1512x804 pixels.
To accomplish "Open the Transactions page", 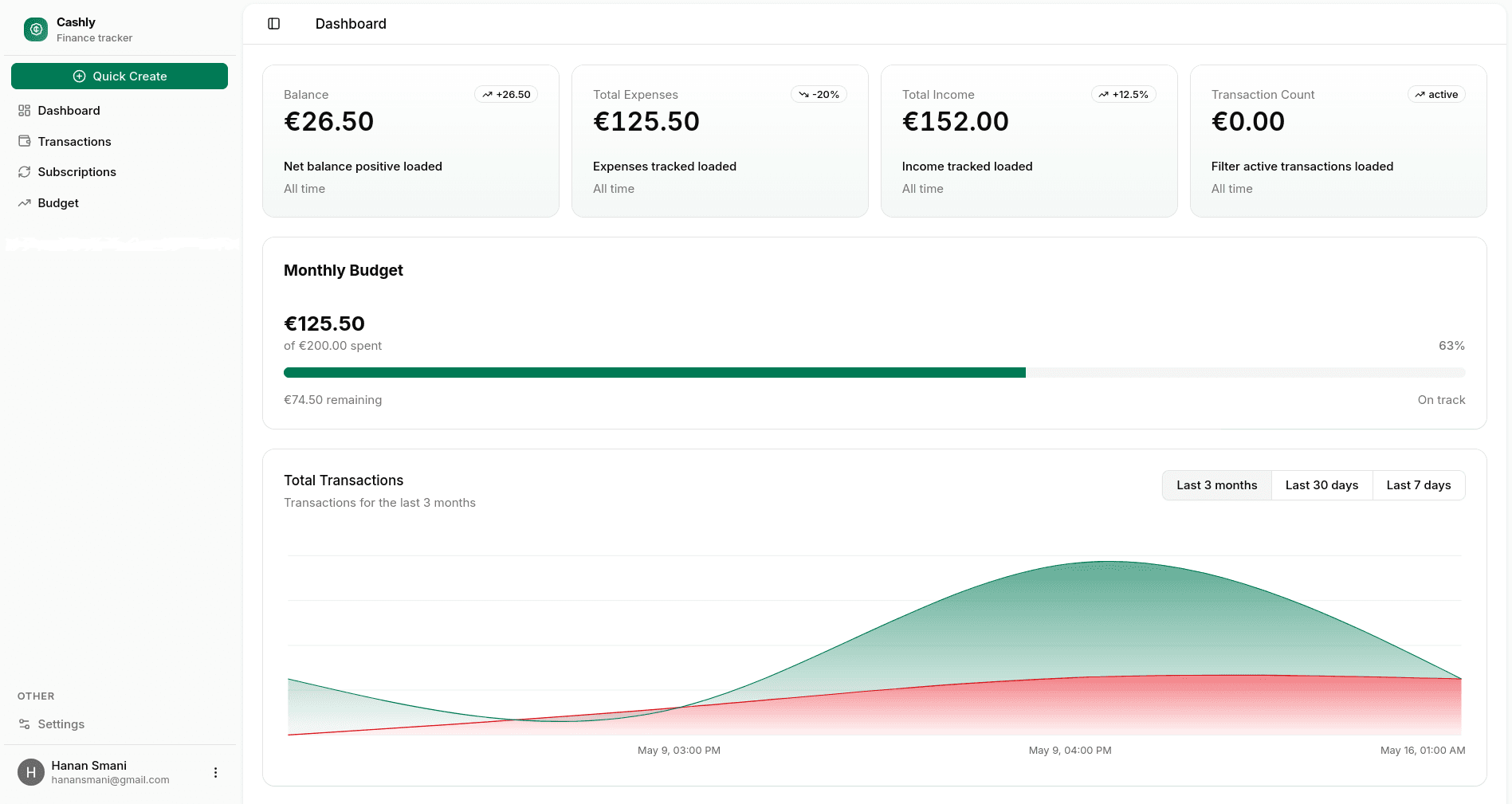I will (120, 141).
